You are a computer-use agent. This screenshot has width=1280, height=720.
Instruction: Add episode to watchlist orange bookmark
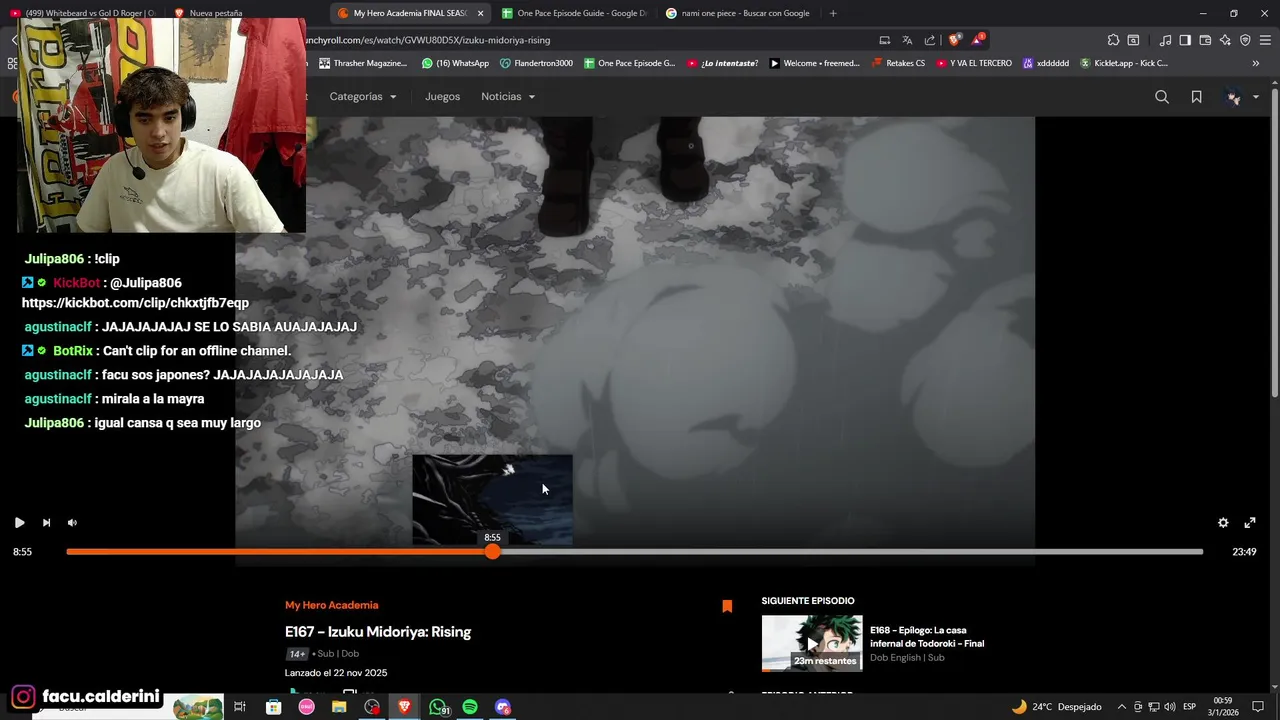tap(727, 606)
